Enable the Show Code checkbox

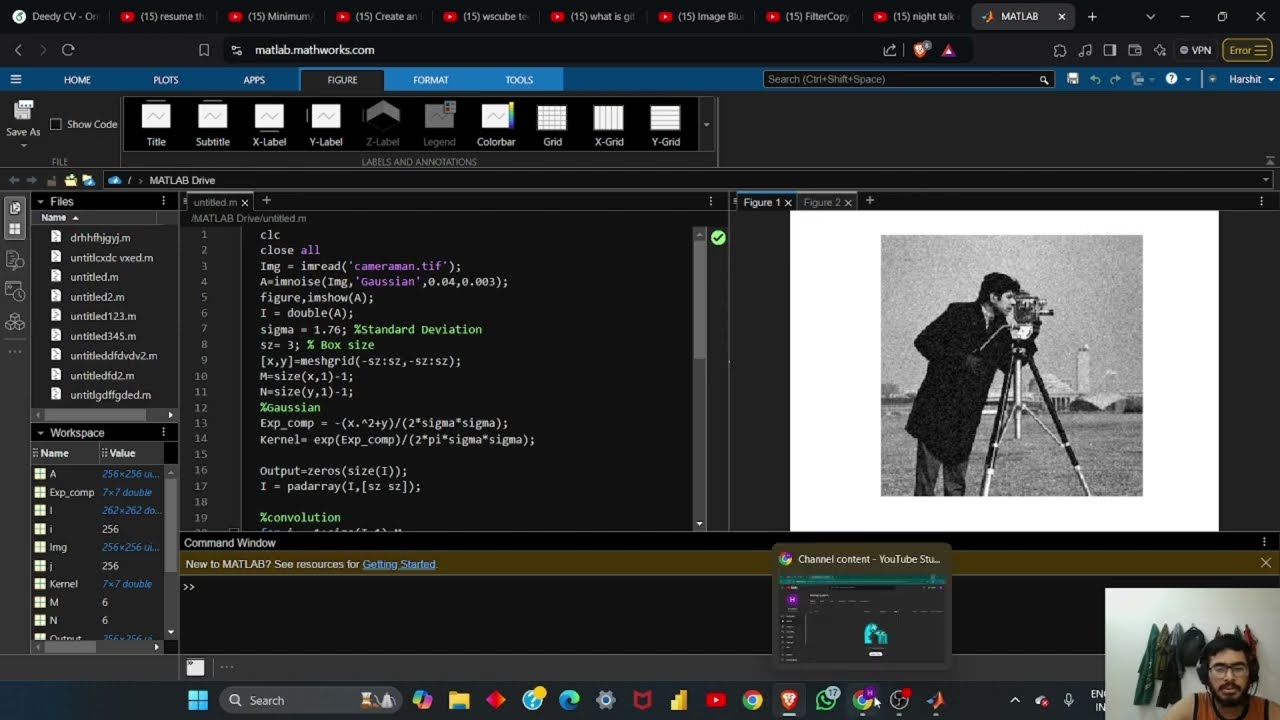tap(56, 124)
